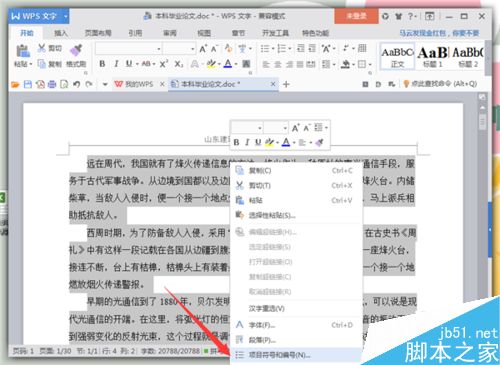This screenshot has height=365, width=500.
Task: Open the ribbon font color dropdown arrow
Action: [x=236, y=64]
